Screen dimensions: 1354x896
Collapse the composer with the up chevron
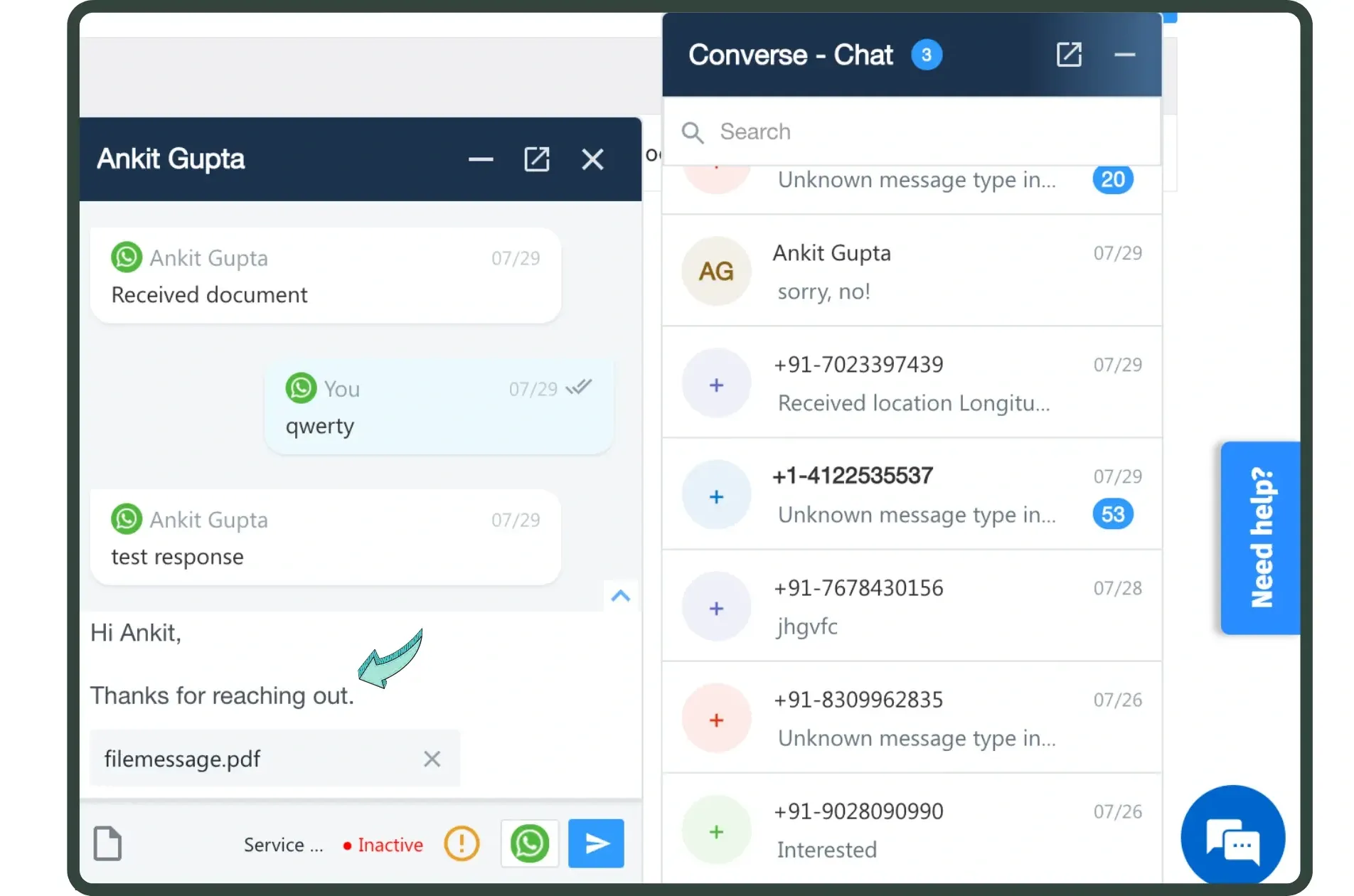(621, 596)
